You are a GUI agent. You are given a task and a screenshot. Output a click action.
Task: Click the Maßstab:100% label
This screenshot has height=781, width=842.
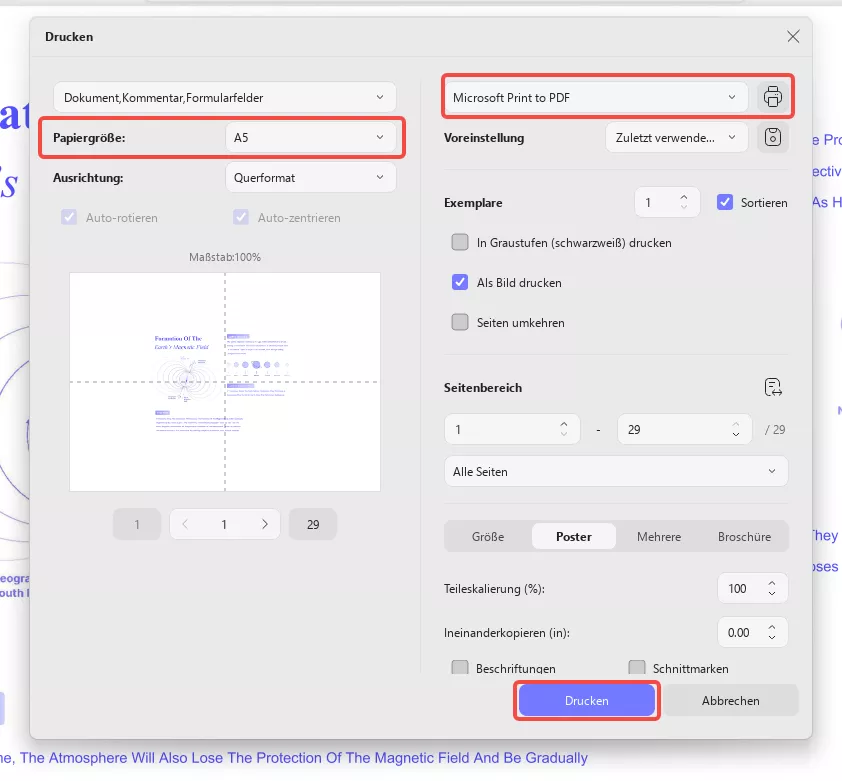click(224, 257)
